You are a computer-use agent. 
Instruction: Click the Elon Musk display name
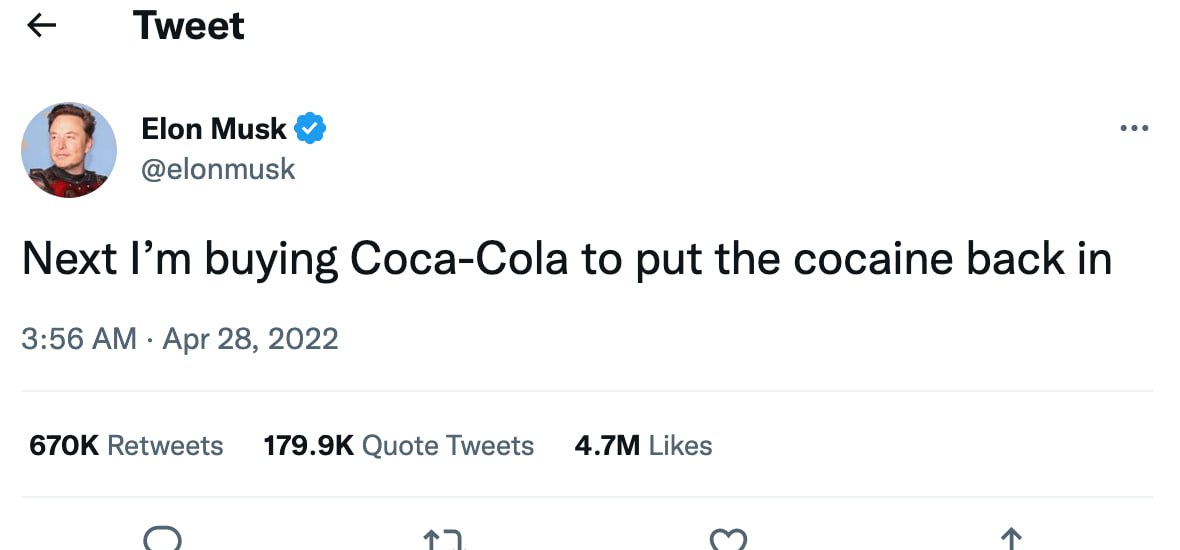click(214, 128)
